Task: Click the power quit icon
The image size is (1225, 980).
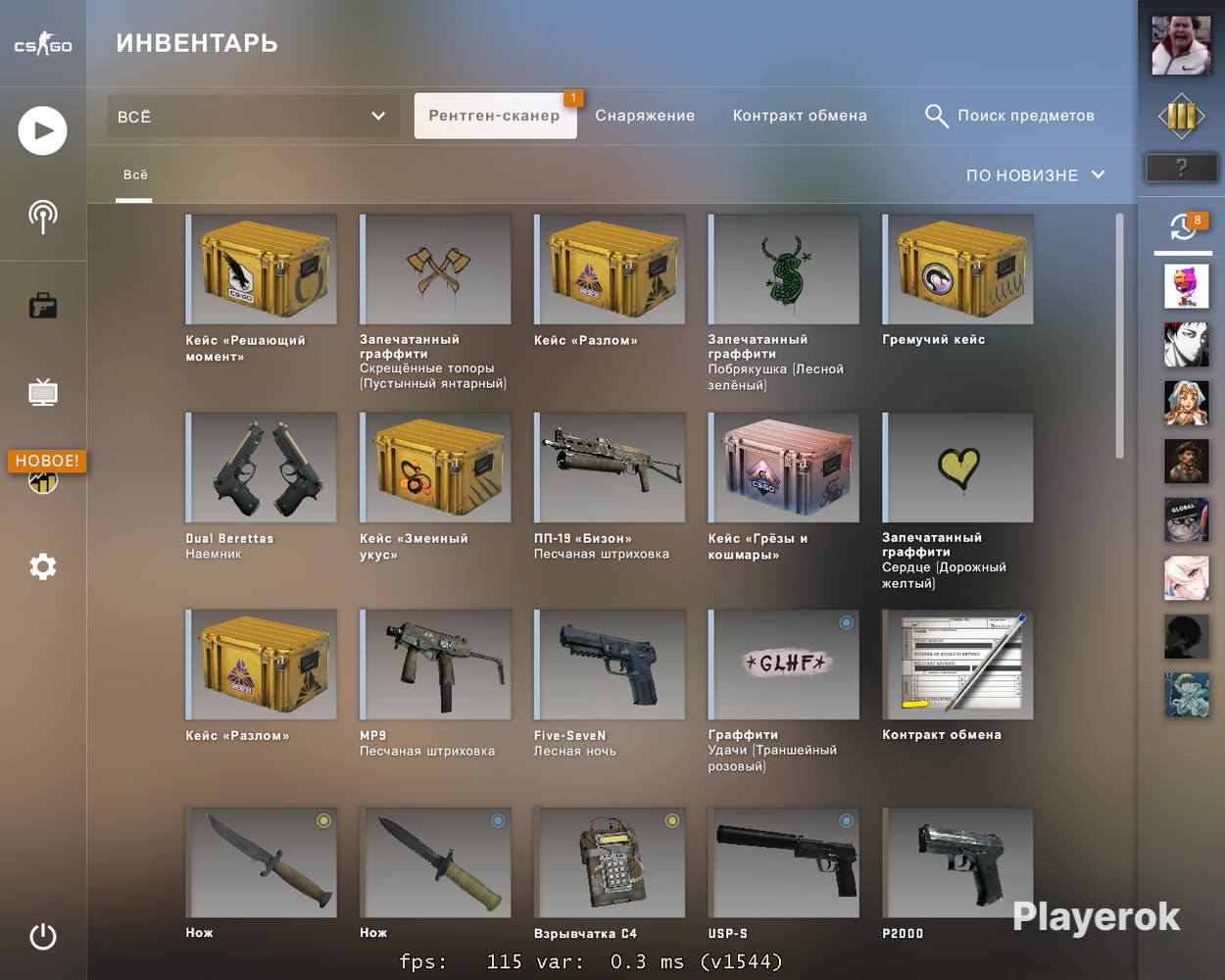Action: (x=43, y=937)
